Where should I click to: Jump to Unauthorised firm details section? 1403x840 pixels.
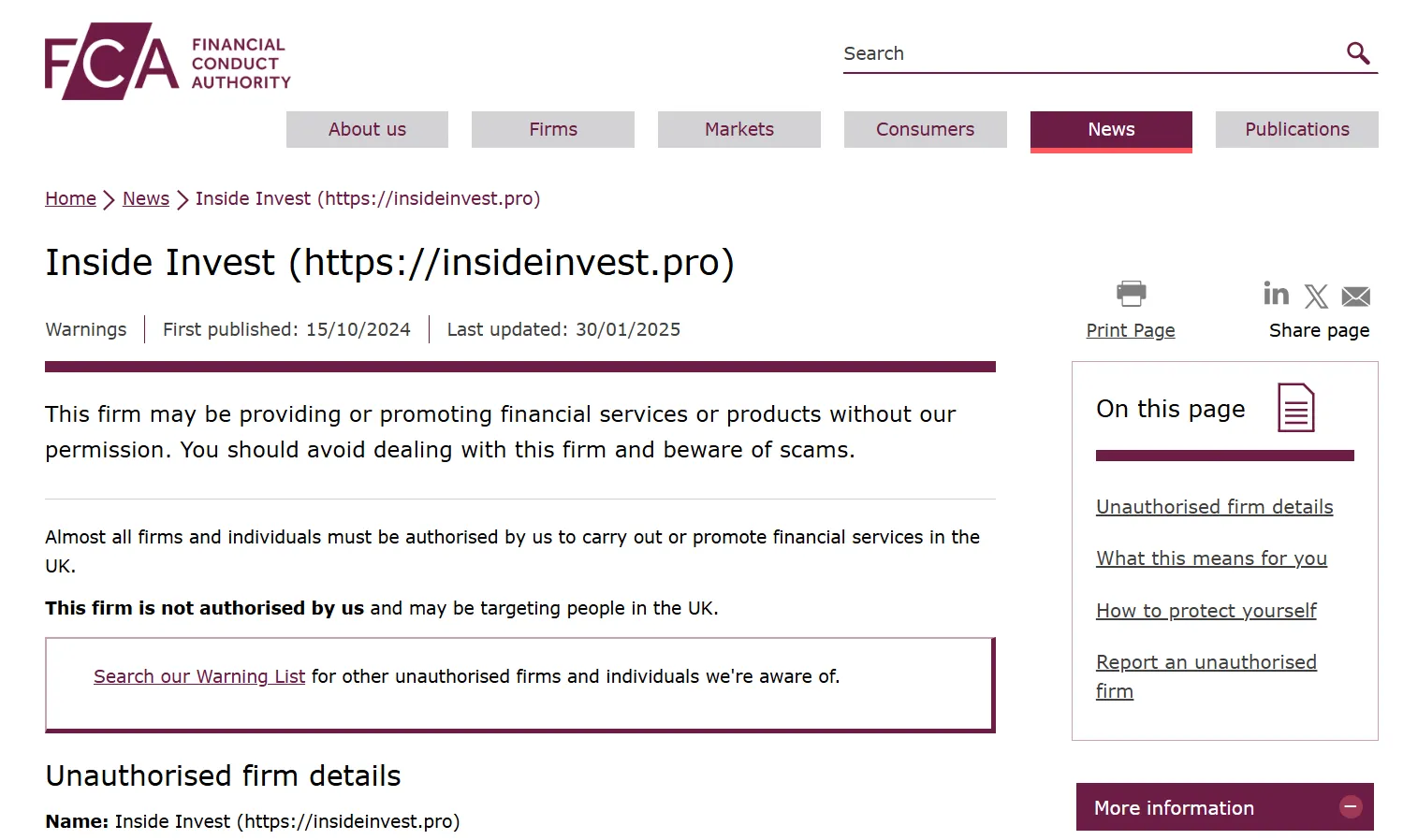(x=1215, y=507)
